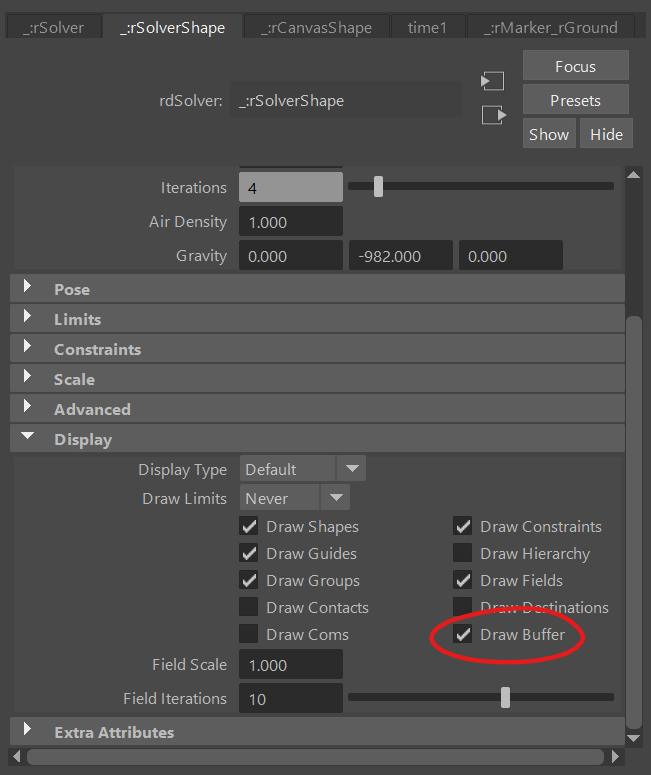Open the Draw Limits dropdown
Image resolution: width=651 pixels, height=775 pixels.
pos(294,498)
